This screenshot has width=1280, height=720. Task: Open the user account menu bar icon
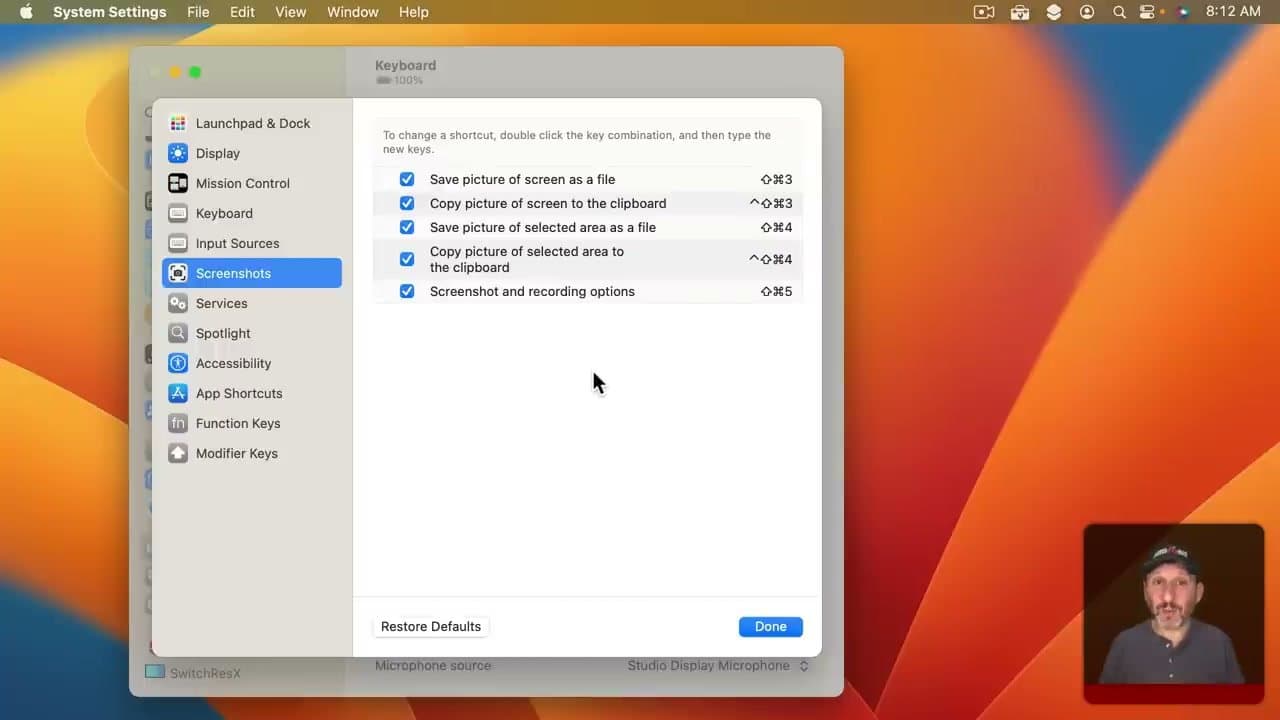1087,12
